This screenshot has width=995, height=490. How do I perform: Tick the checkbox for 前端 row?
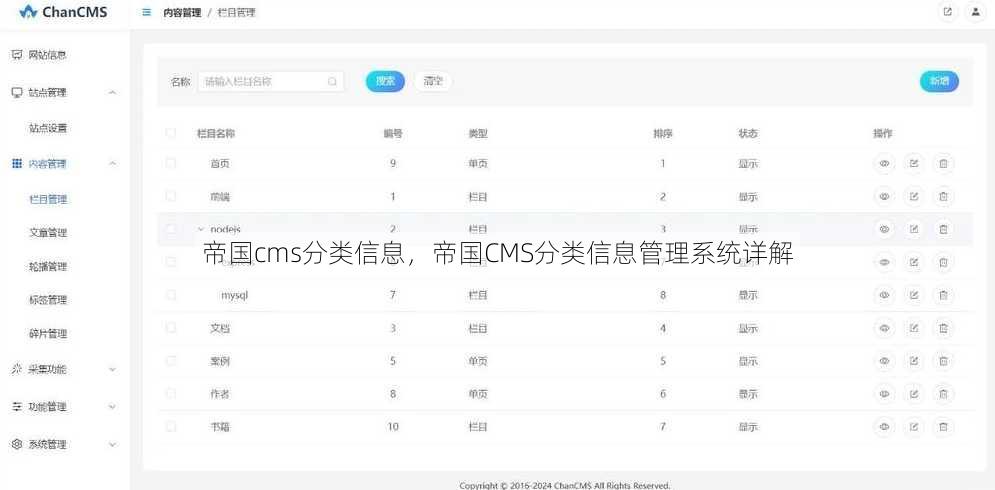click(x=170, y=196)
